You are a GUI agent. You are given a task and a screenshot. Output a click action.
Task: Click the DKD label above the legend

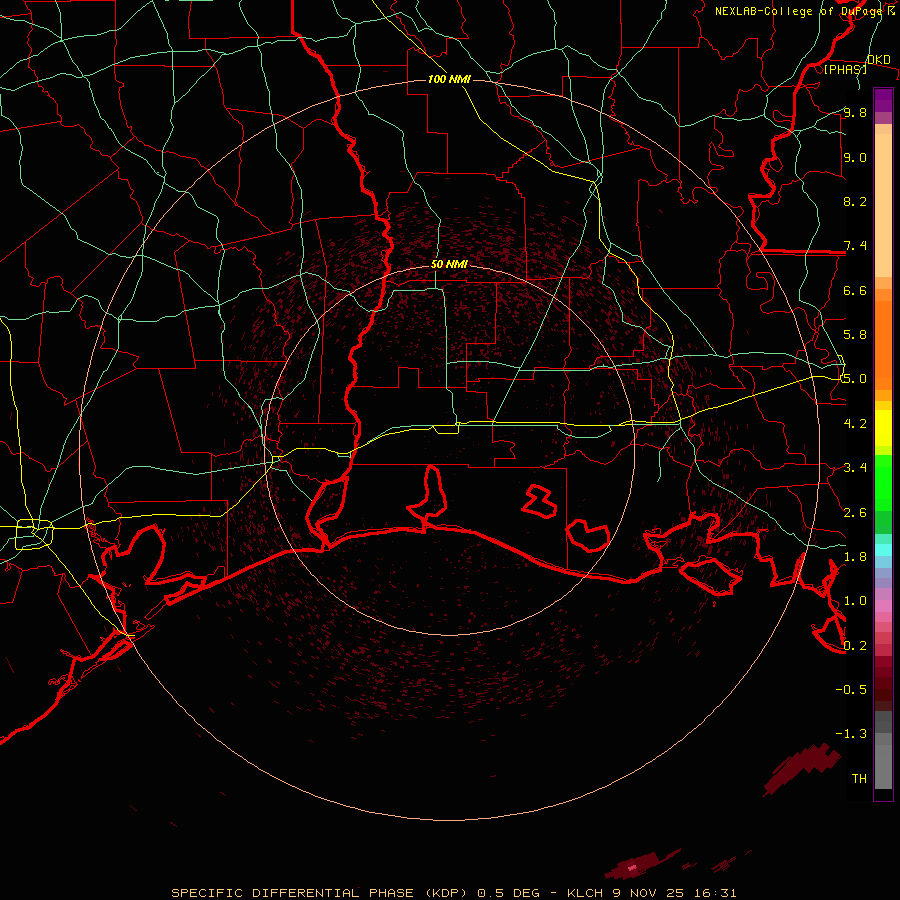(878, 60)
